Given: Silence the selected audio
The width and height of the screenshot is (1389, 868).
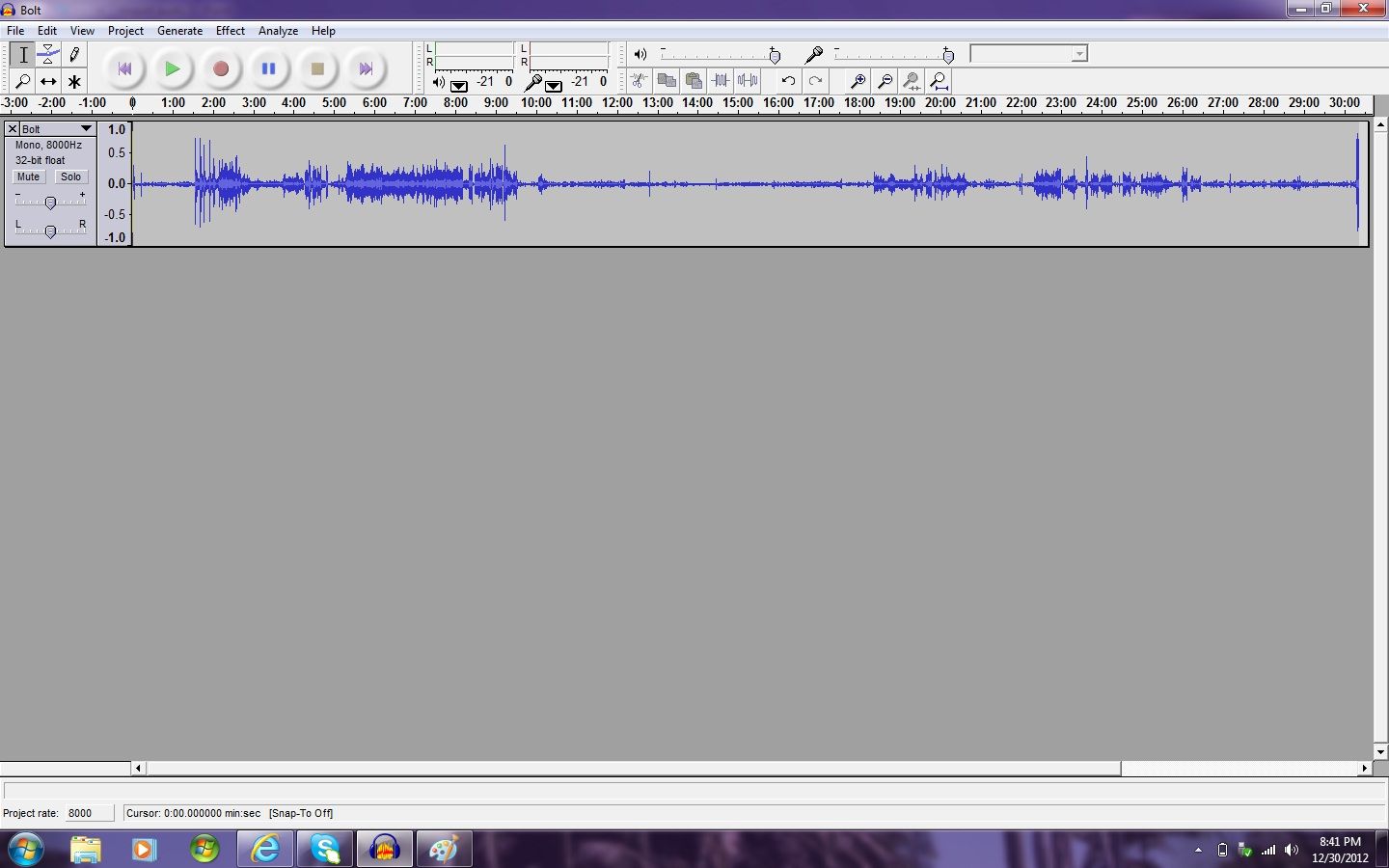Looking at the screenshot, I should [748, 81].
